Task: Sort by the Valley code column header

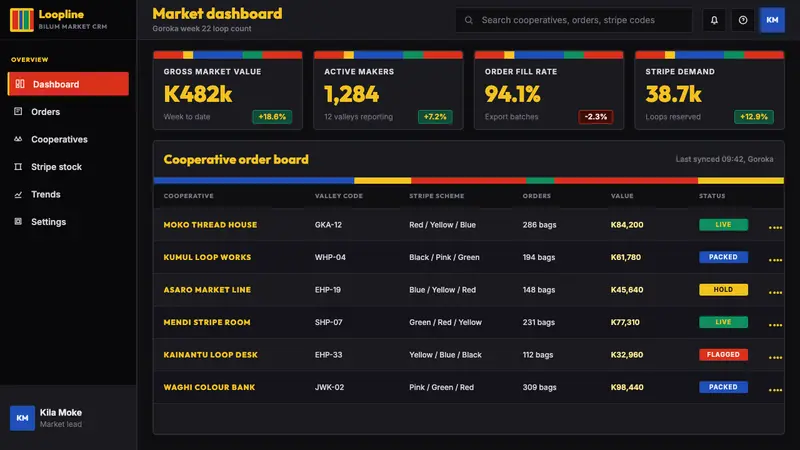Action: pyautogui.click(x=339, y=196)
